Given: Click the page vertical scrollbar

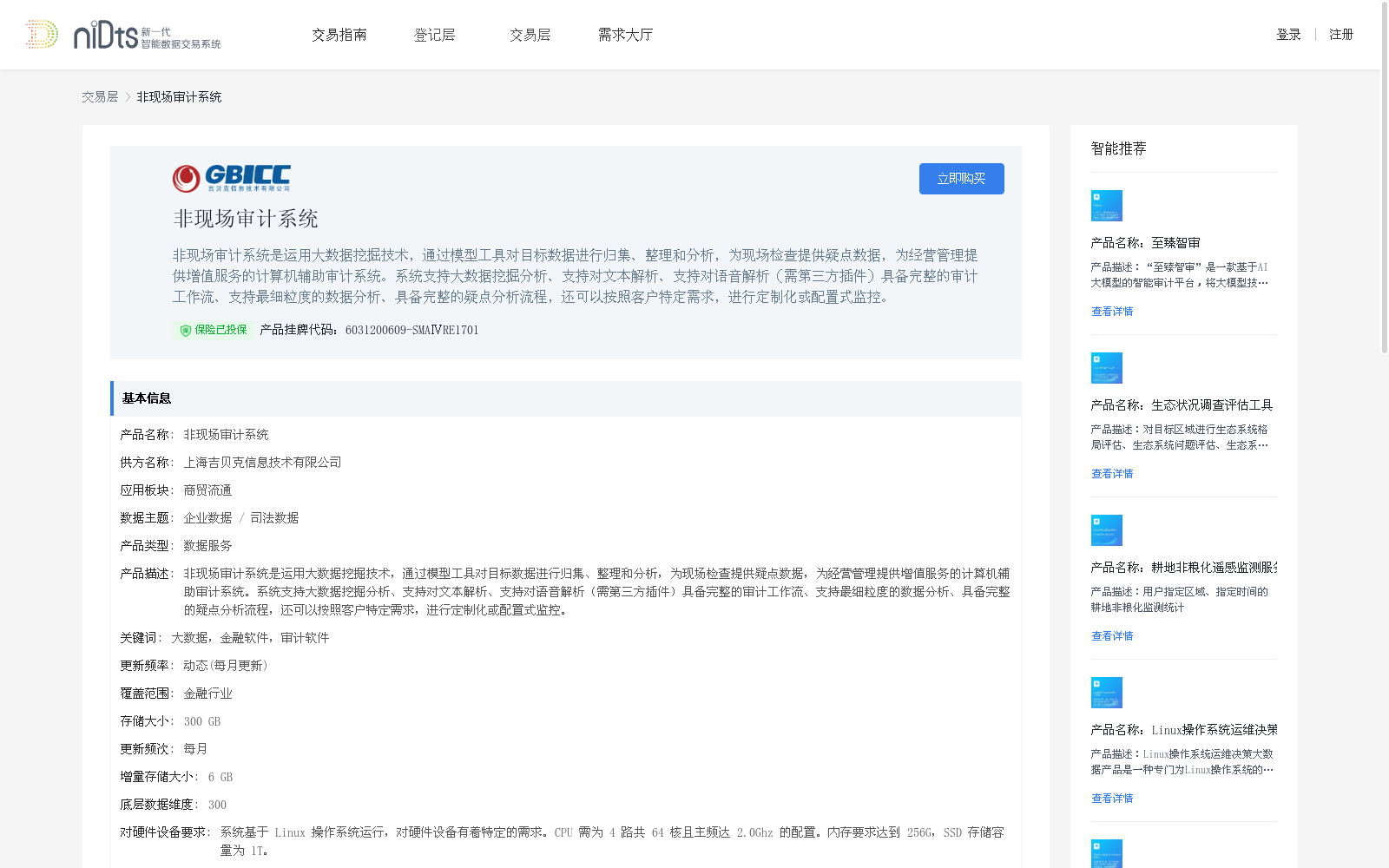Looking at the screenshot, I should click(x=1385, y=177).
